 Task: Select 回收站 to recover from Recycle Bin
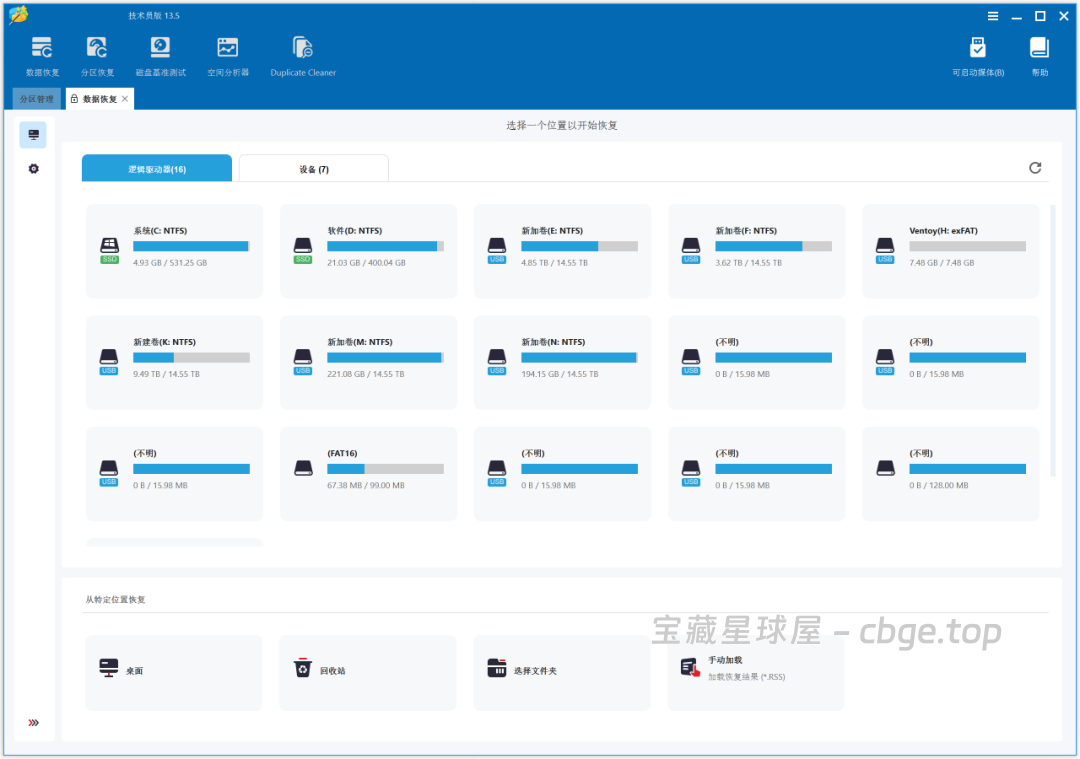[367, 671]
